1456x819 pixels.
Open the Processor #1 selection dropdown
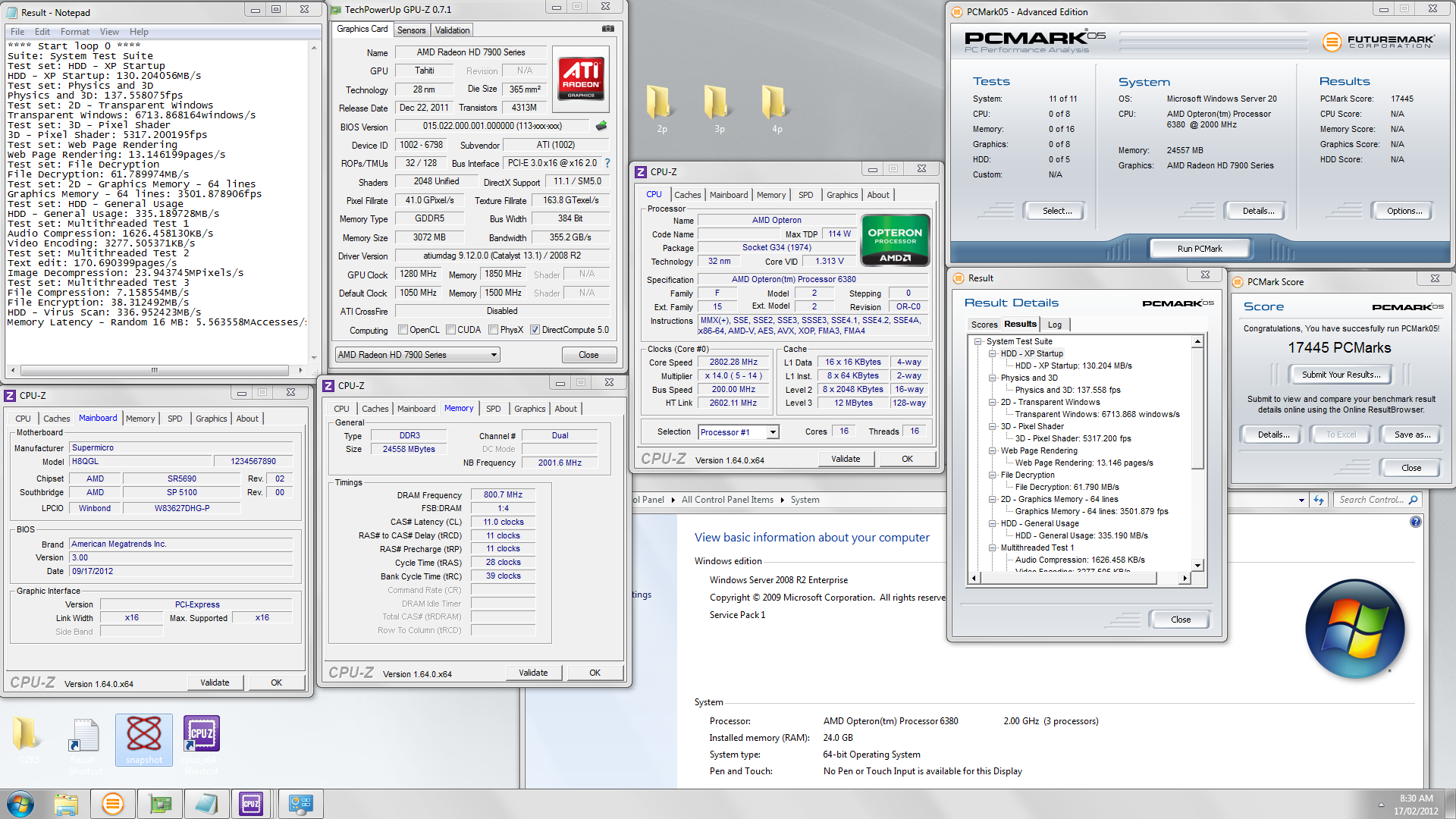pos(773,432)
